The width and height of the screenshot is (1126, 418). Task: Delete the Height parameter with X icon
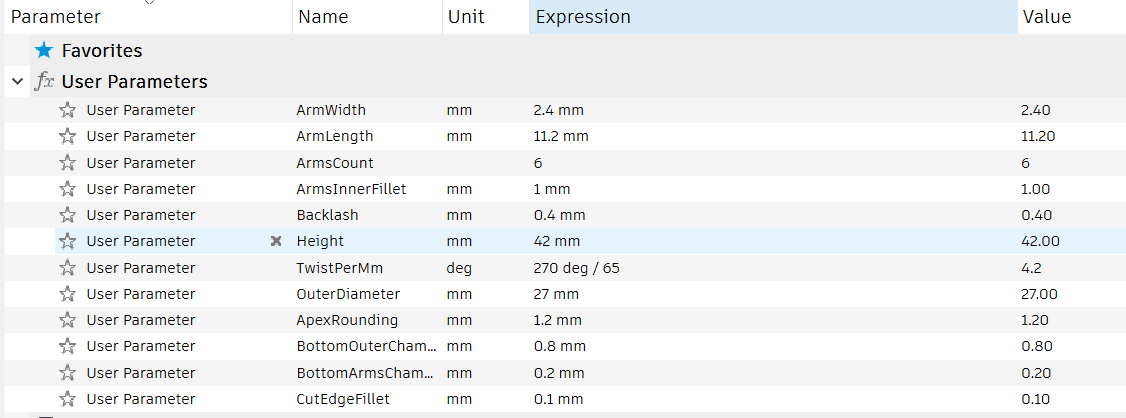[x=276, y=241]
